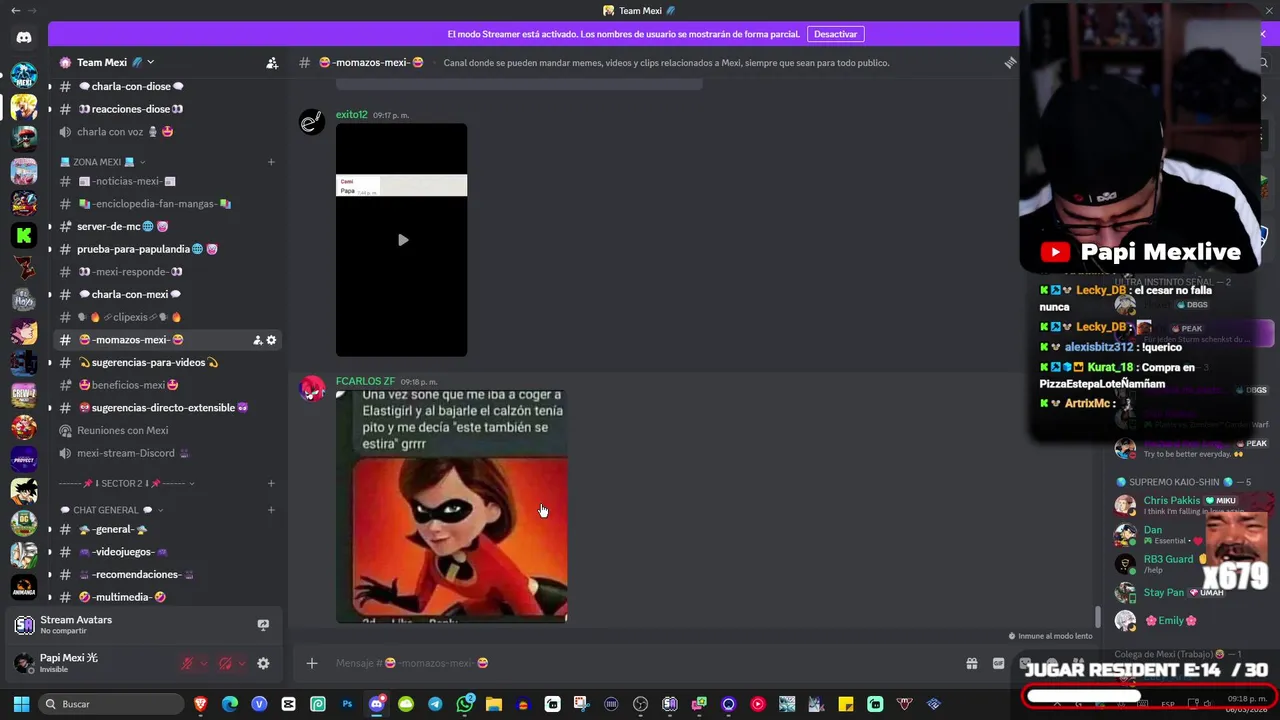Open invite icon on momazos-mexi channel
The height and width of the screenshot is (720, 1280).
(257, 340)
